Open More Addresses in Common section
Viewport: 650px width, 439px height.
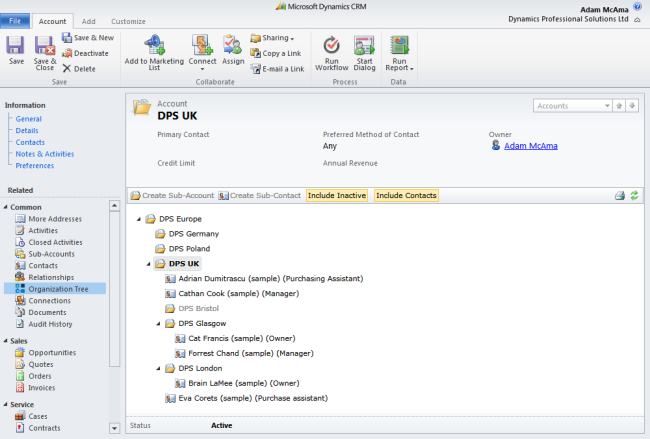(49, 219)
